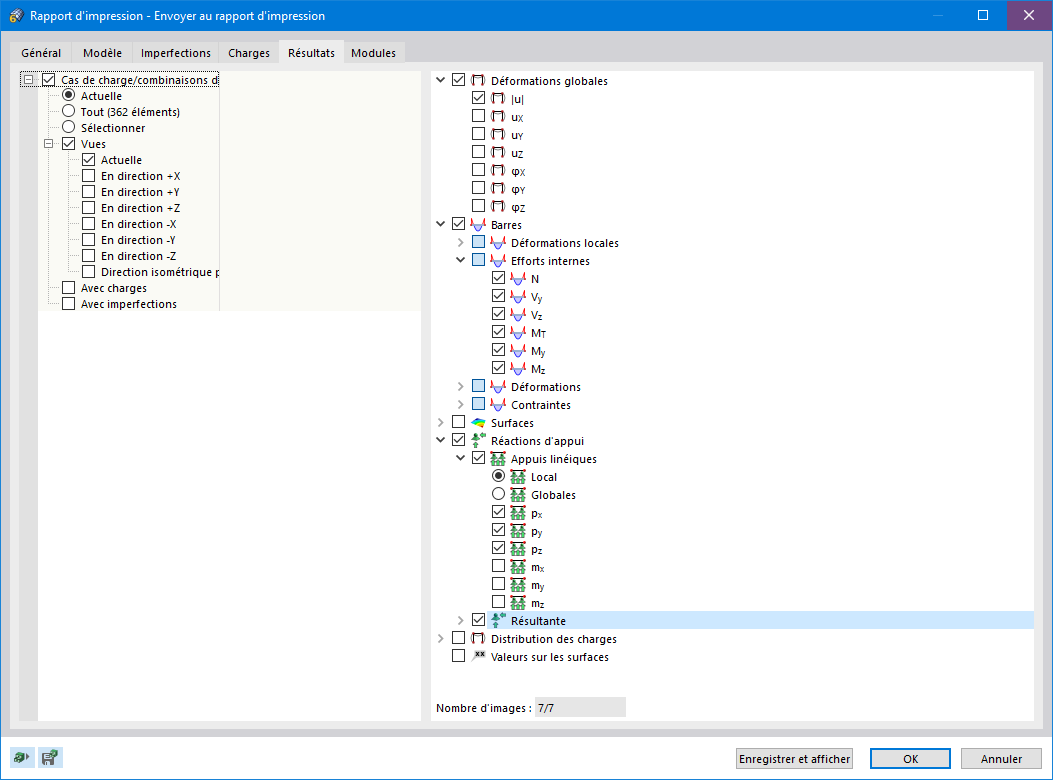Enable the Avec imperfections checkbox
Image resolution: width=1053 pixels, height=780 pixels.
[x=68, y=304]
